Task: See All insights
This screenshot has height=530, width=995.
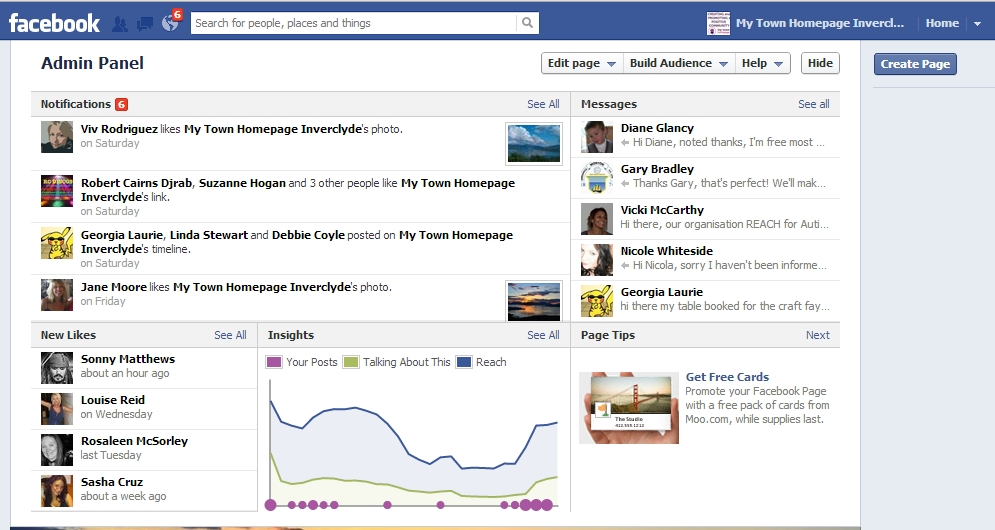Action: (543, 335)
